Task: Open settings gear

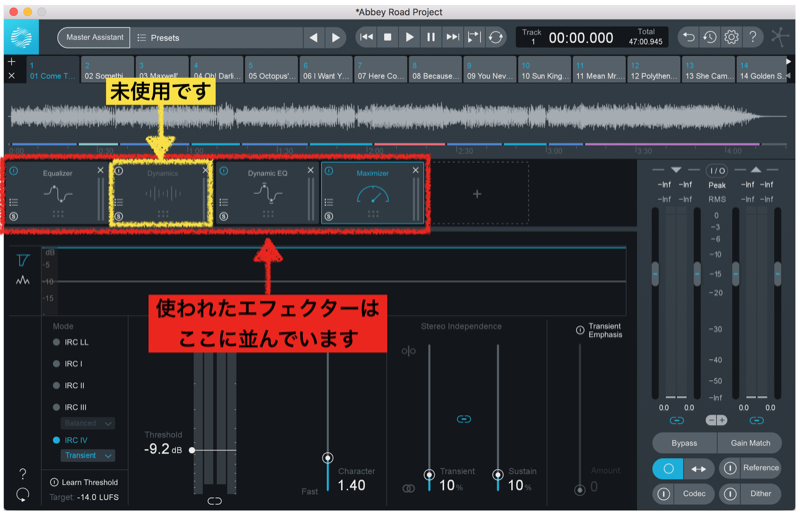Action: point(731,37)
